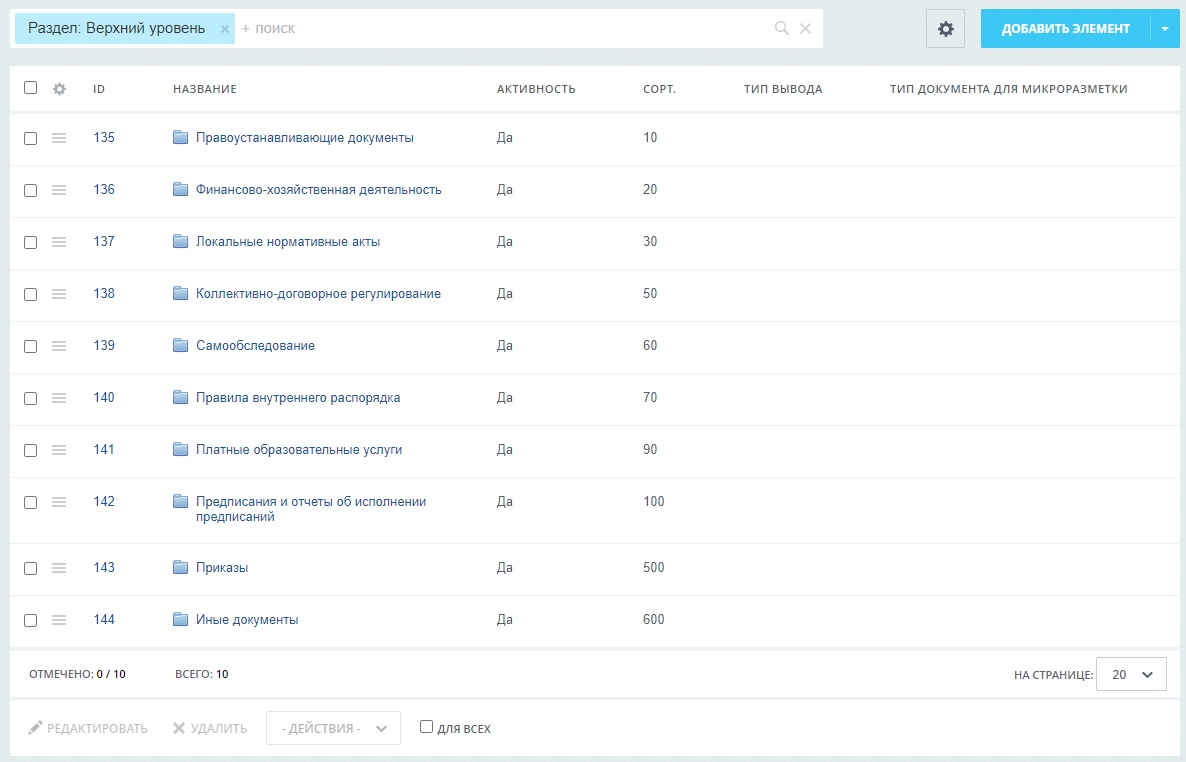The image size is (1186, 762).
Task: Open grid settings gear button near search
Action: pyautogui.click(x=945, y=29)
